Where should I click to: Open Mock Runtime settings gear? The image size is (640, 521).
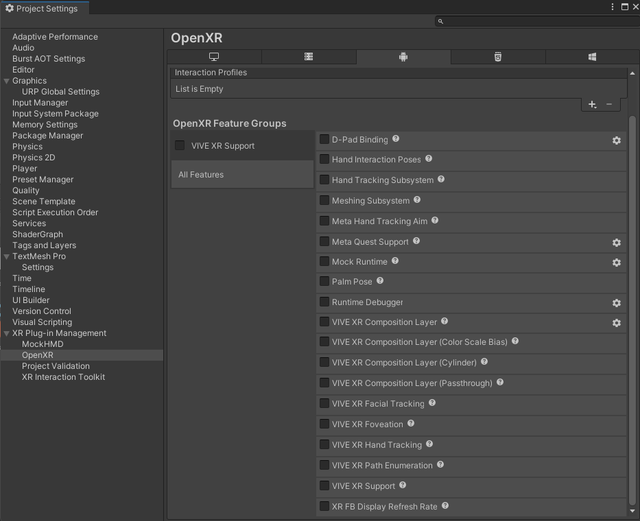616,263
